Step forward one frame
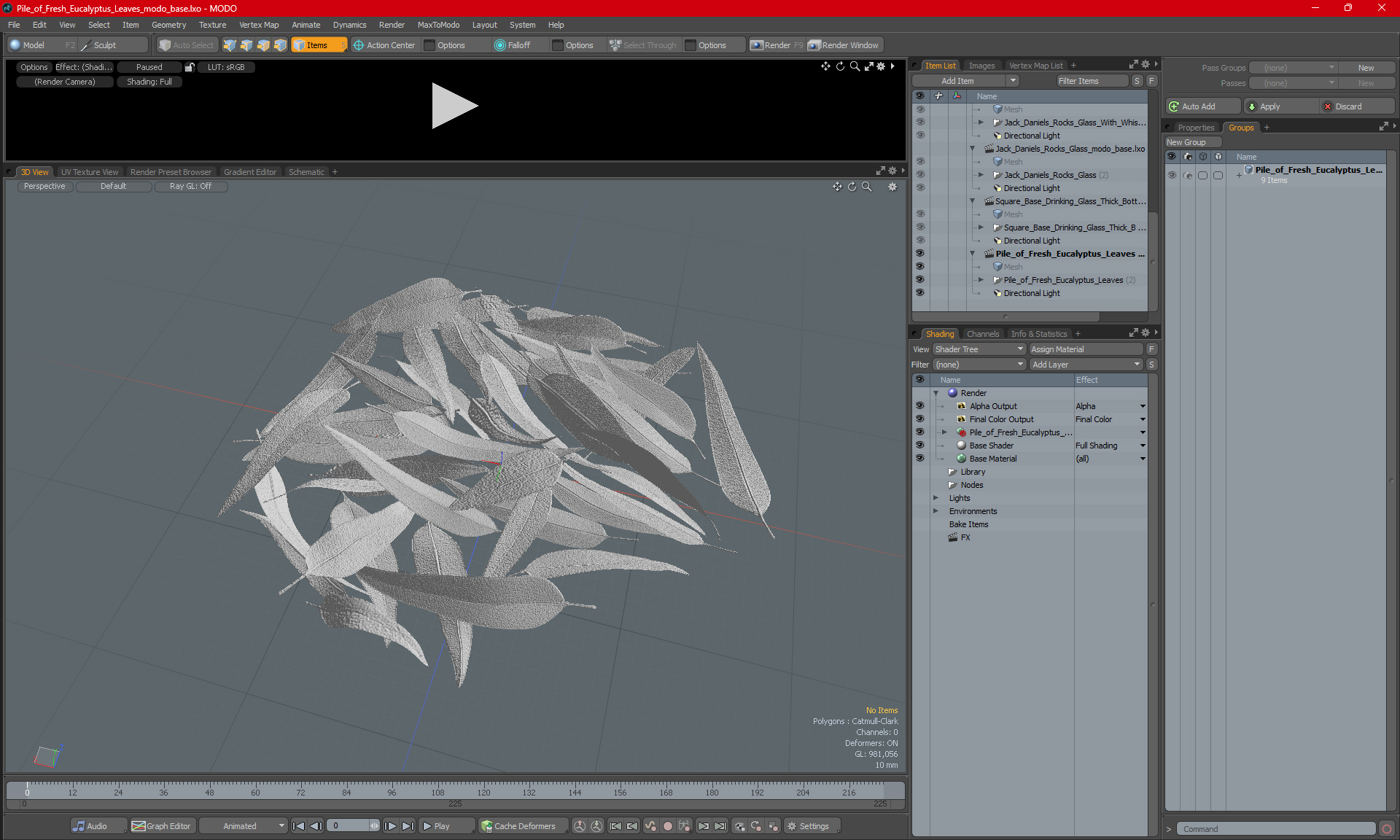This screenshot has height=840, width=1400. (x=391, y=826)
